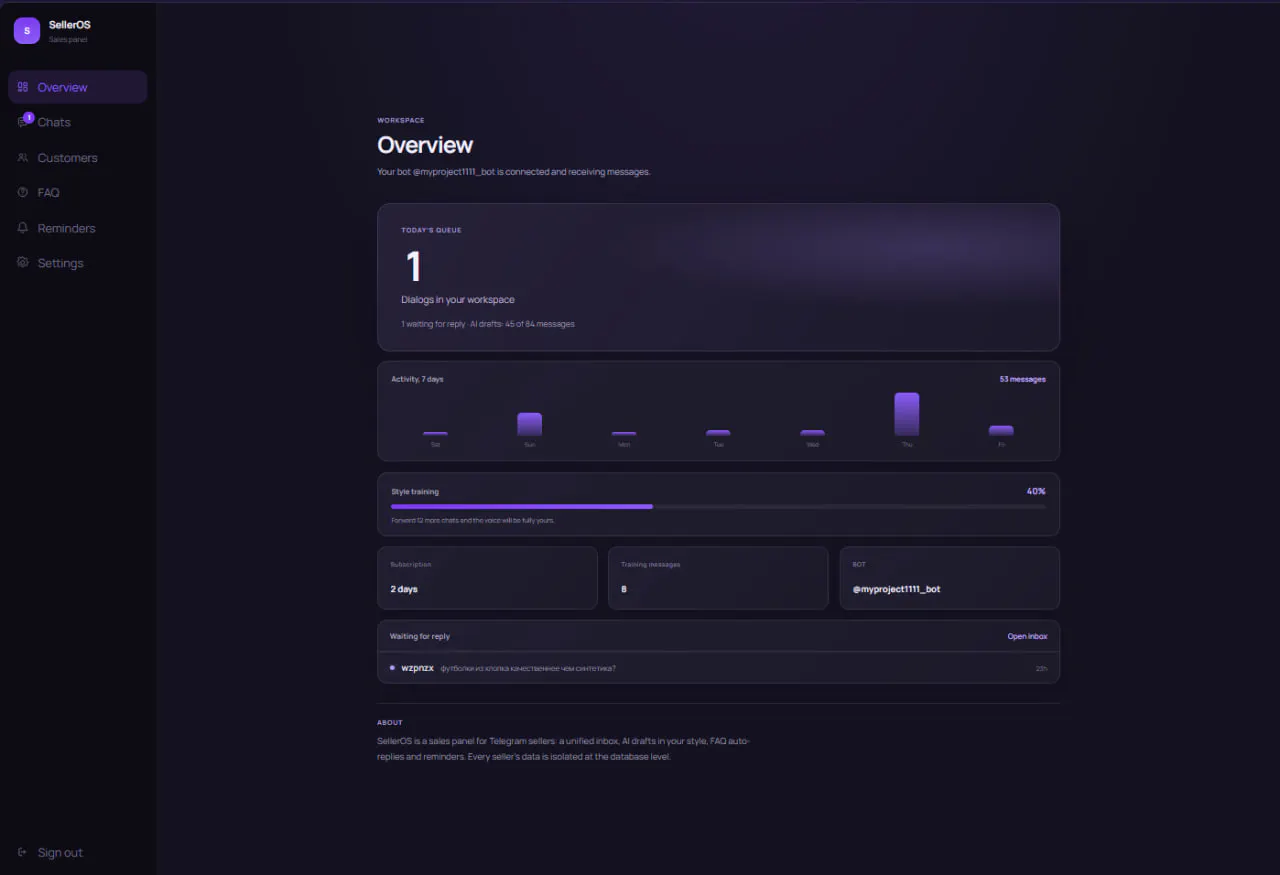
Task: Click the SellerOS description paragraph
Action: click(x=563, y=749)
